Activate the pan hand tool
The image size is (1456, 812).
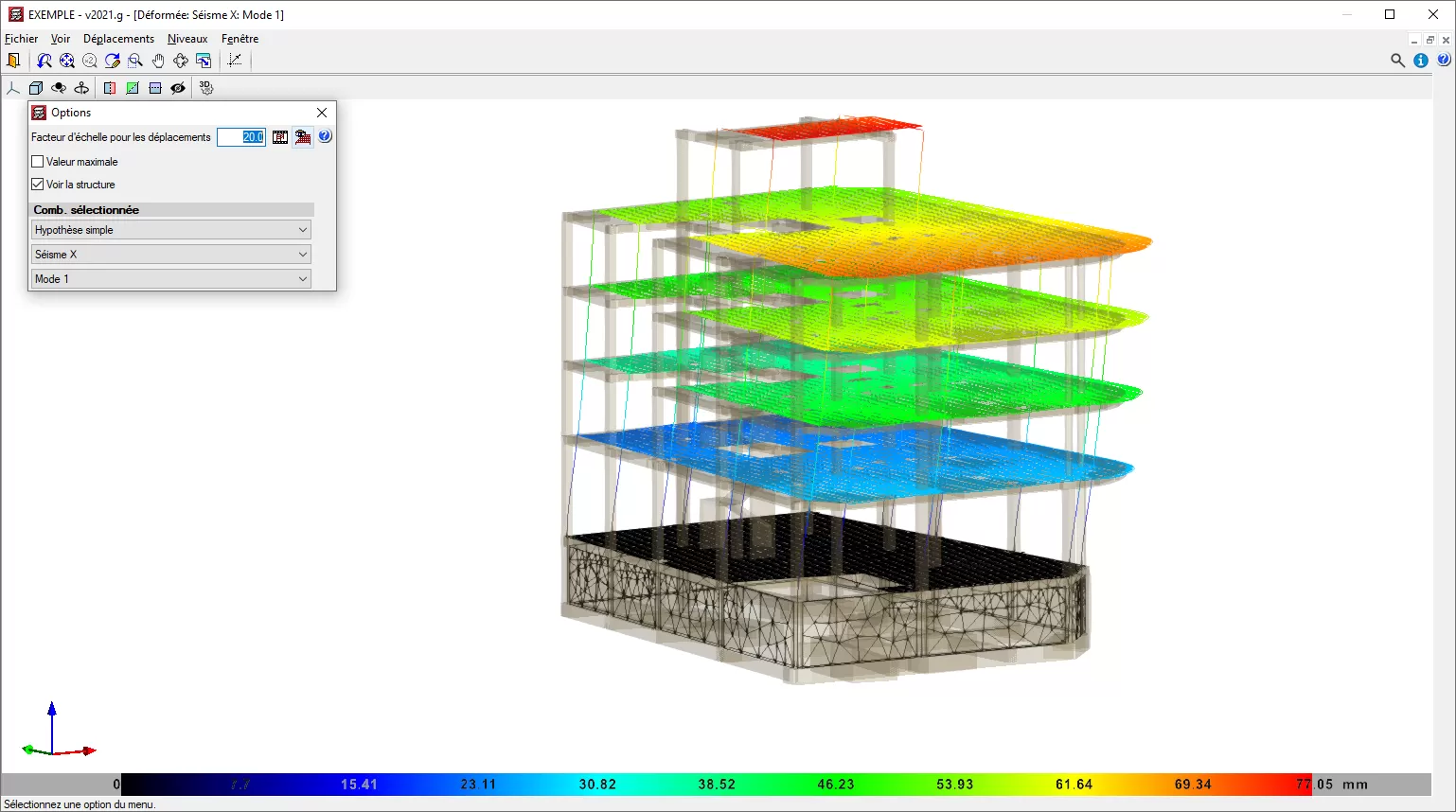point(158,61)
